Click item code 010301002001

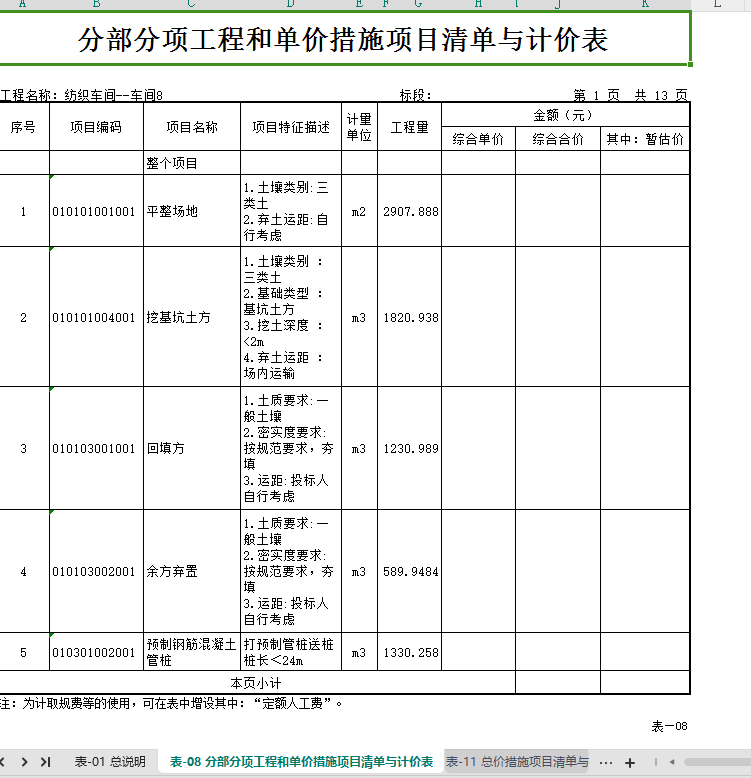pyautogui.click(x=96, y=652)
